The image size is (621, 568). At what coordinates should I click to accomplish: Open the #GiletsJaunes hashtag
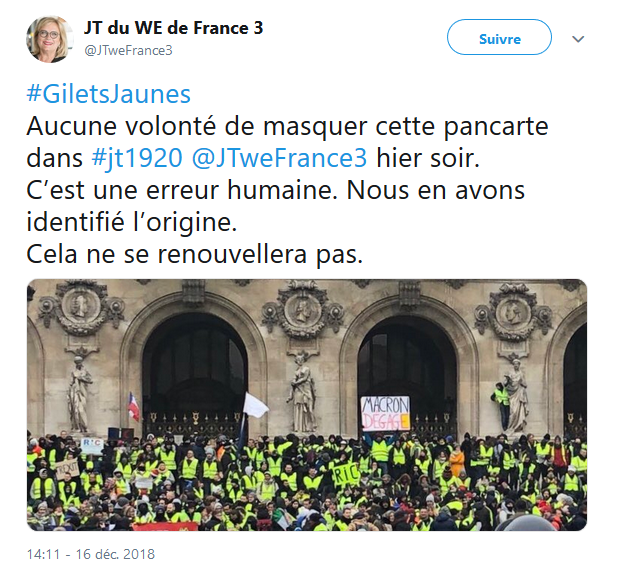tap(109, 94)
